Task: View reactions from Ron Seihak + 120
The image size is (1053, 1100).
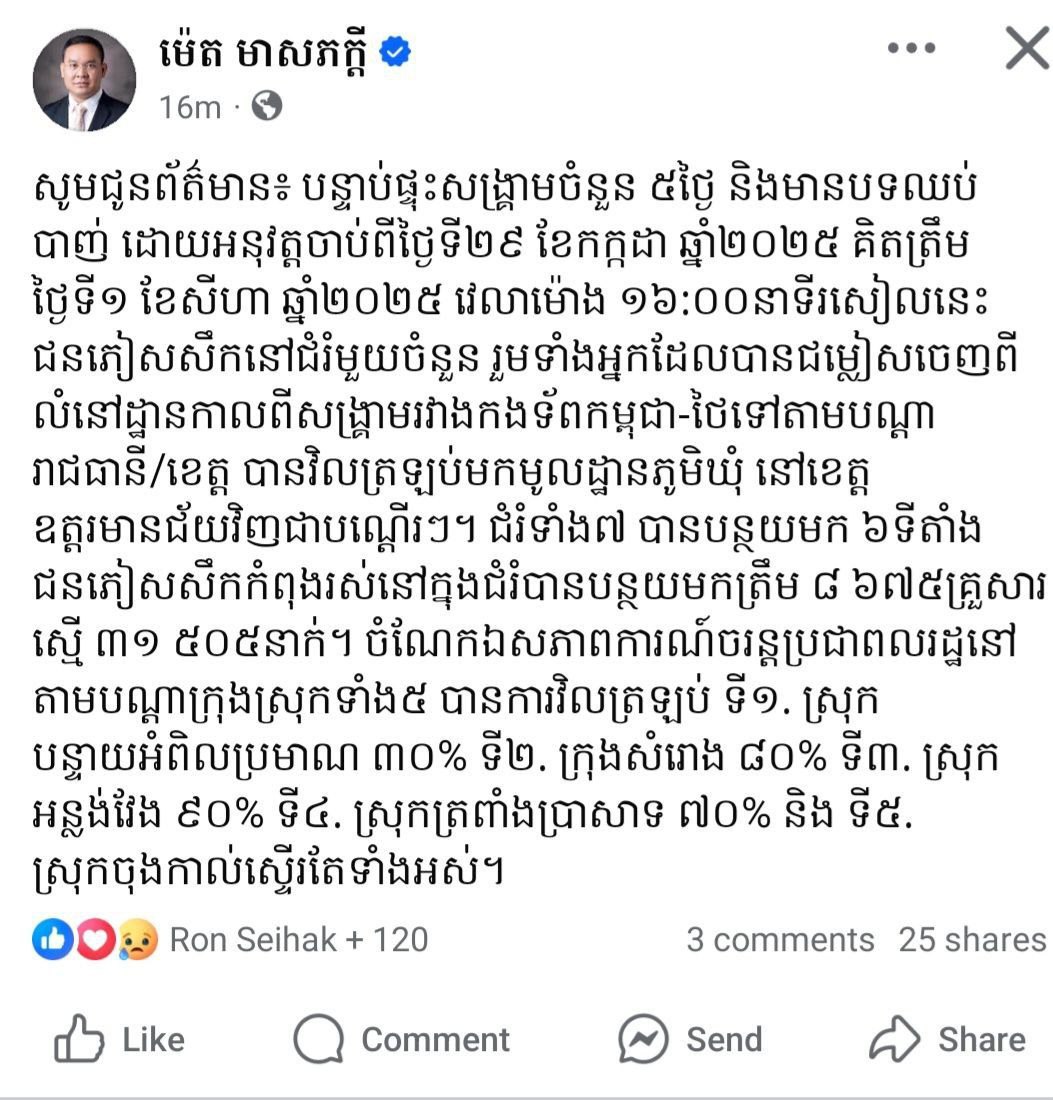Action: tap(298, 939)
